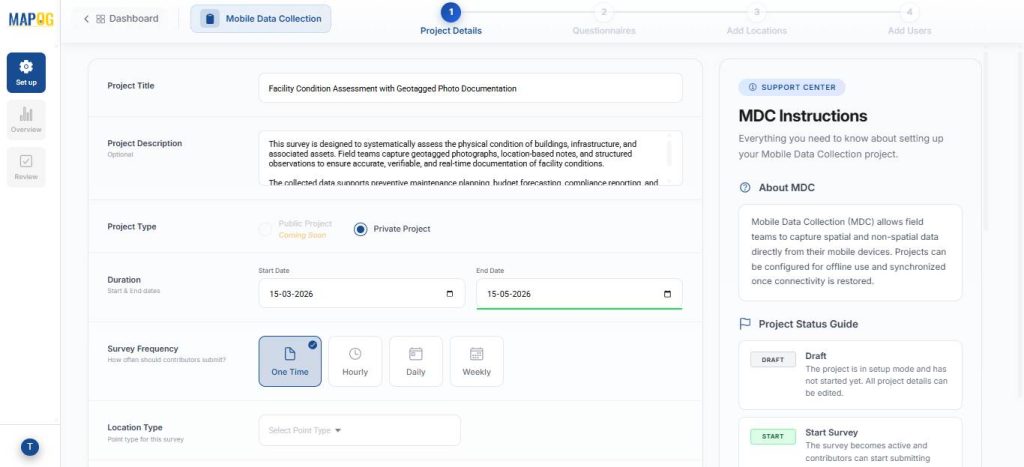Image resolution: width=1024 pixels, height=467 pixels.
Task: Click the One Time document icon
Action: 290,354
